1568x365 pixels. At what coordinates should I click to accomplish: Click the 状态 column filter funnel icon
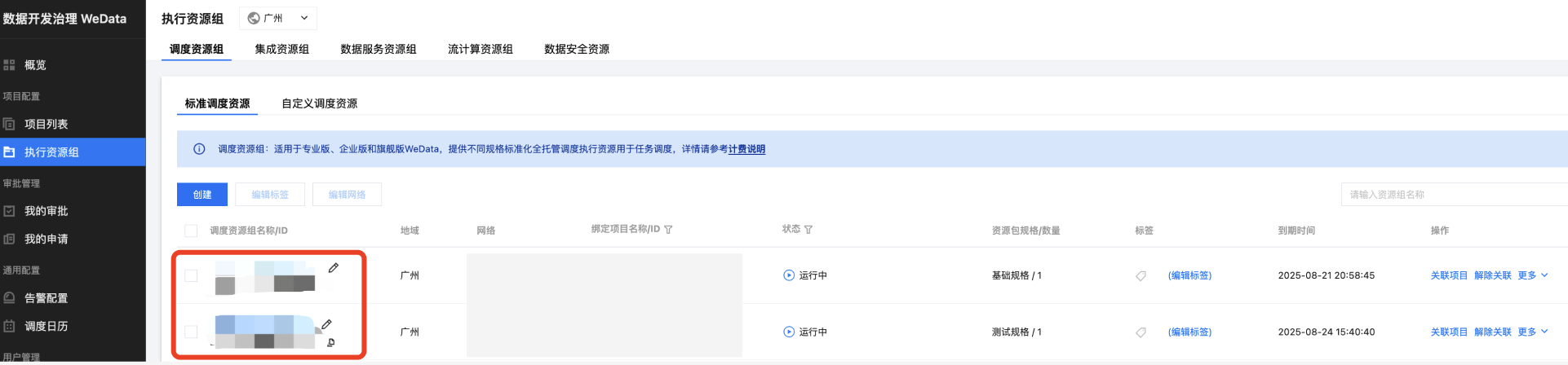click(x=808, y=230)
